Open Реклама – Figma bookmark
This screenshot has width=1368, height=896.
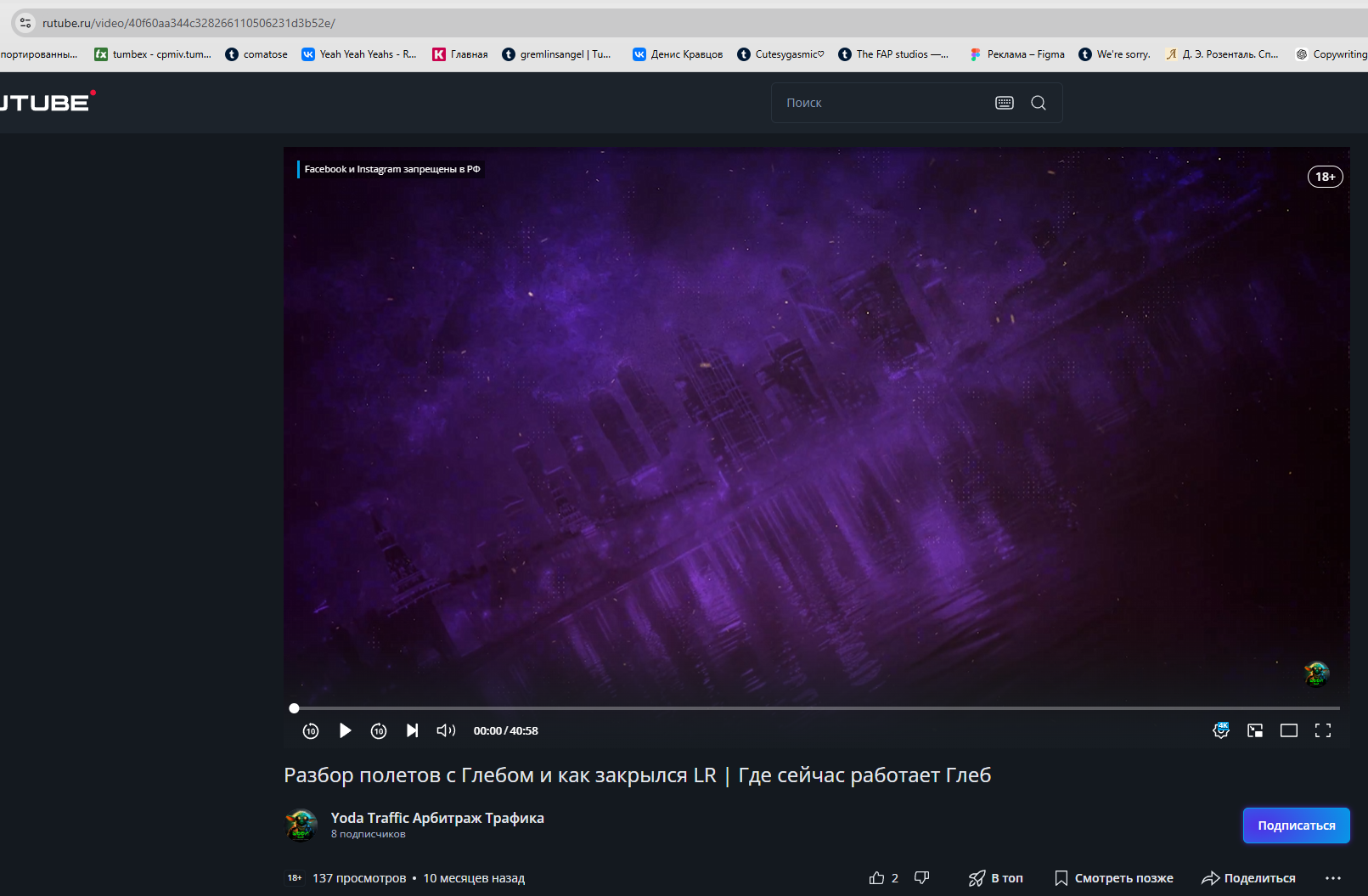tap(1016, 54)
